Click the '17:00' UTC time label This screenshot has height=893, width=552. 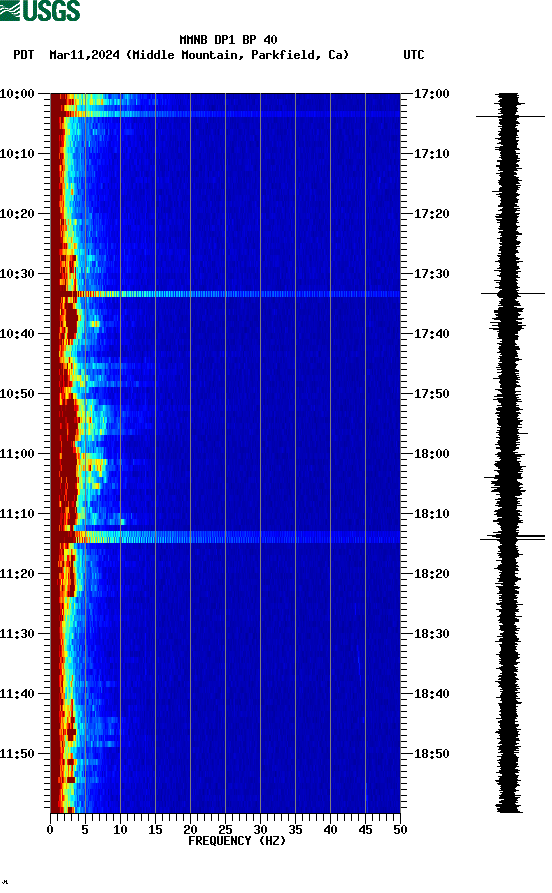[x=432, y=94]
